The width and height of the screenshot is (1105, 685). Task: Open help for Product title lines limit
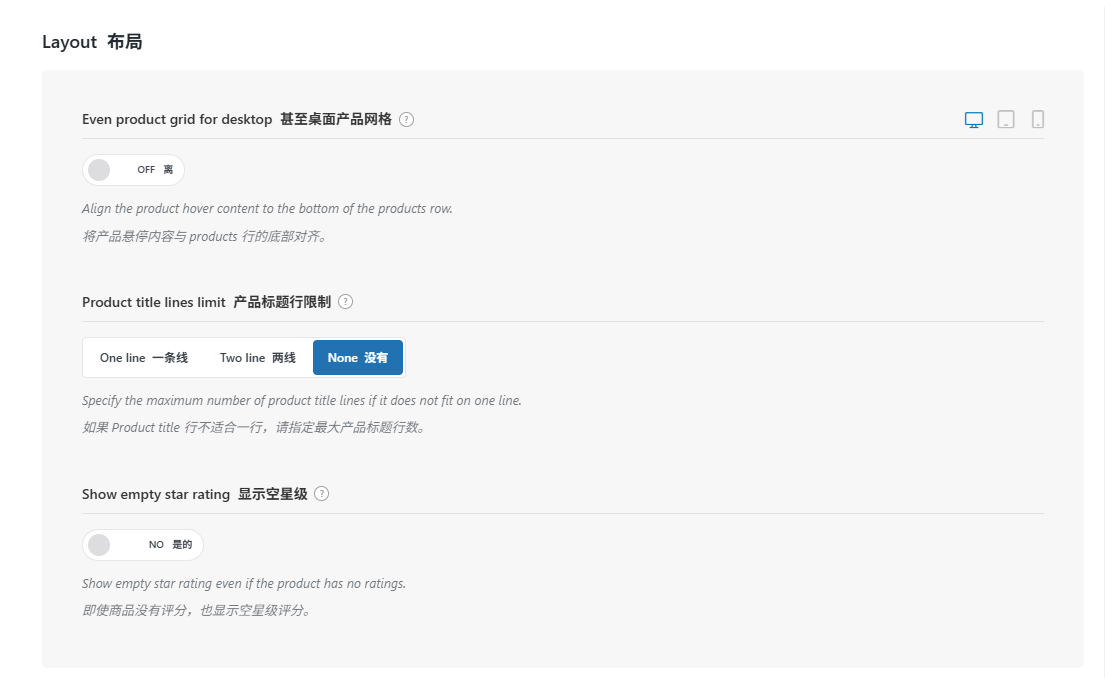(x=345, y=302)
